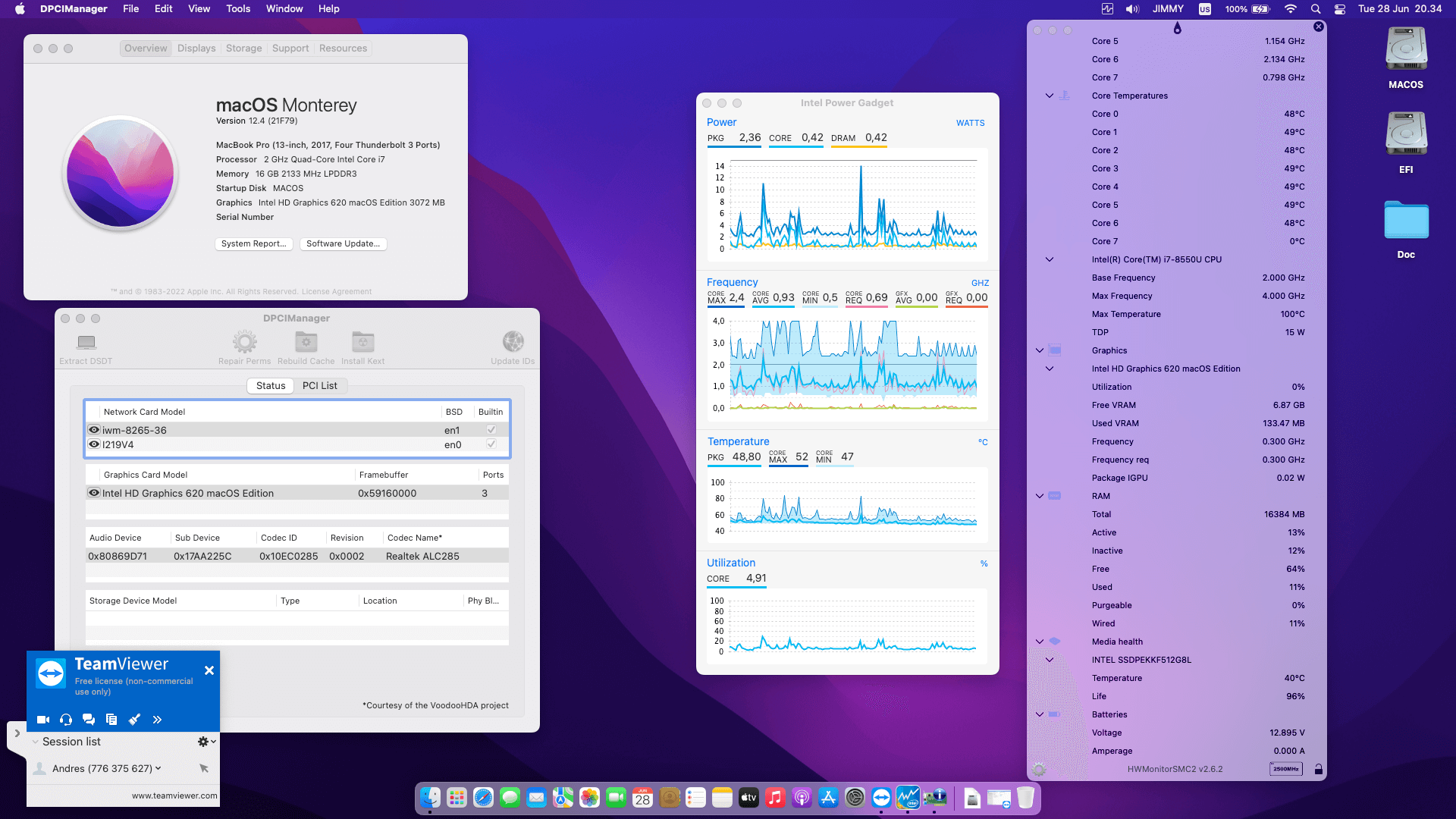Click HWMonitor lock icon
The width and height of the screenshot is (1456, 819).
[1318, 769]
